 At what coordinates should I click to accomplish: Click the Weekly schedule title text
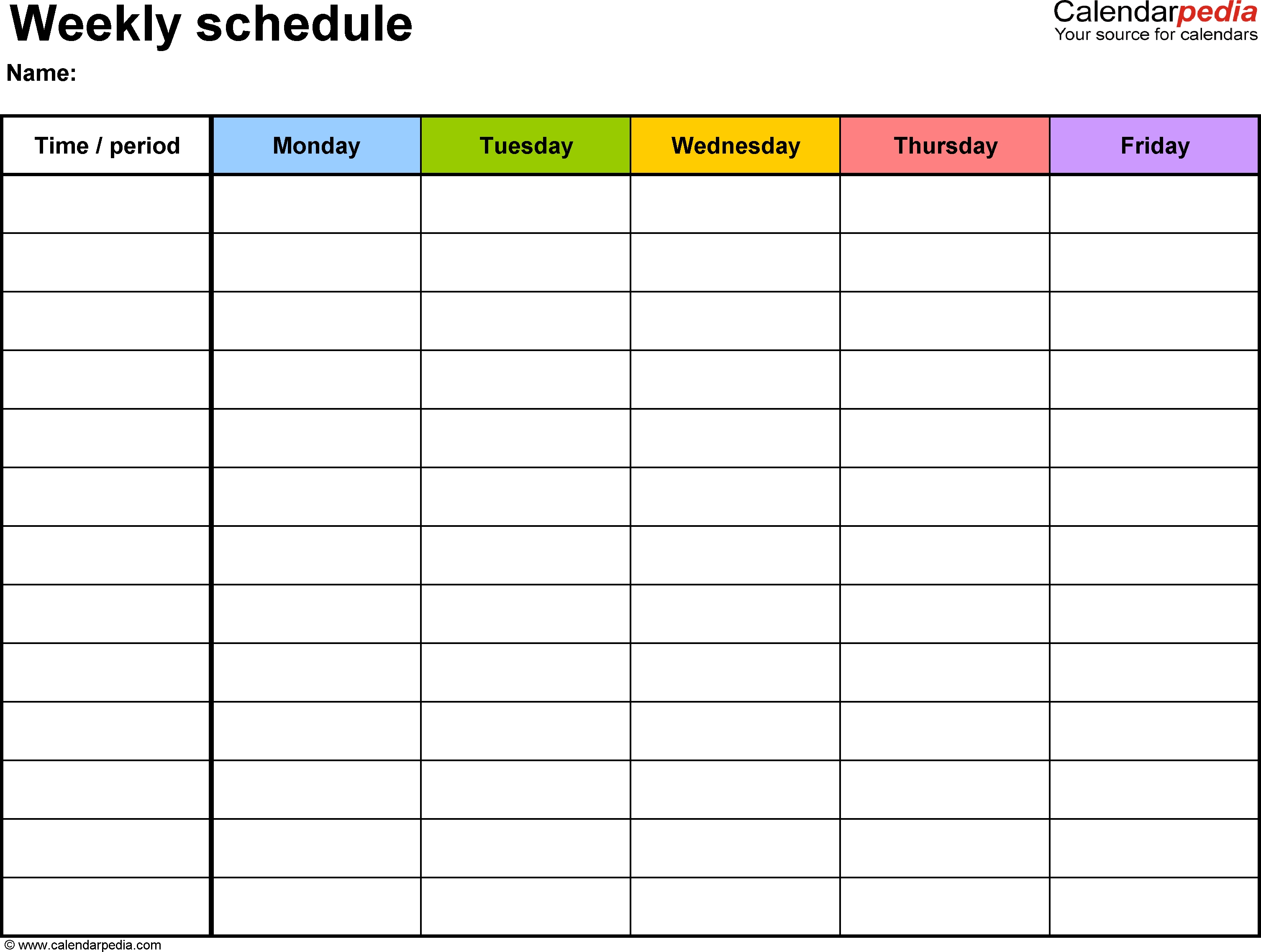point(190,30)
